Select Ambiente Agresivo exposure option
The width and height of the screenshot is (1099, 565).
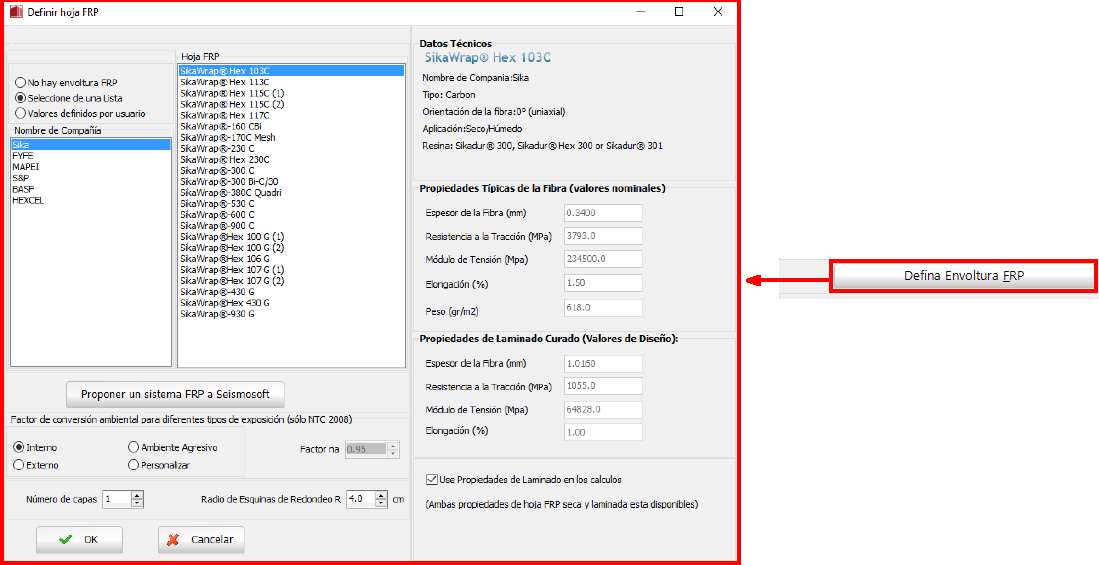tap(134, 448)
